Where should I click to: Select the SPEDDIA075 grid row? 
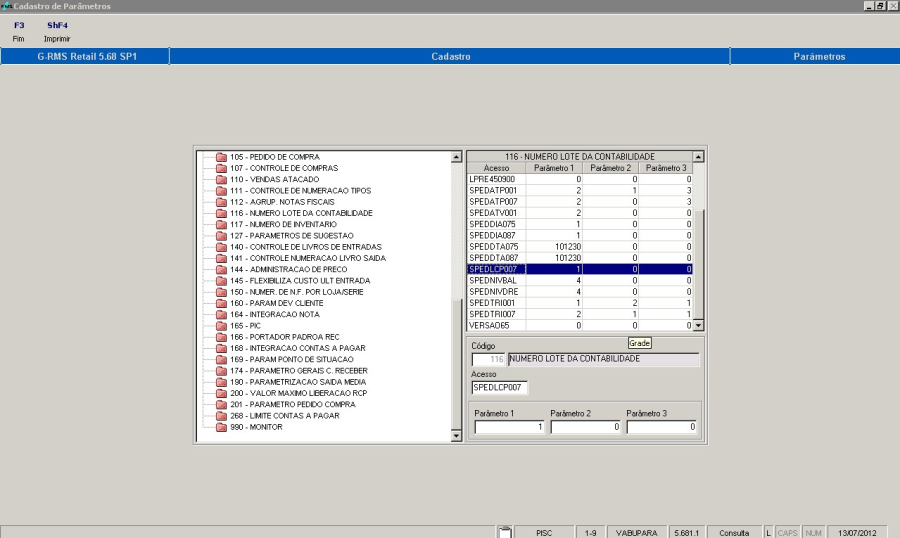(x=580, y=224)
